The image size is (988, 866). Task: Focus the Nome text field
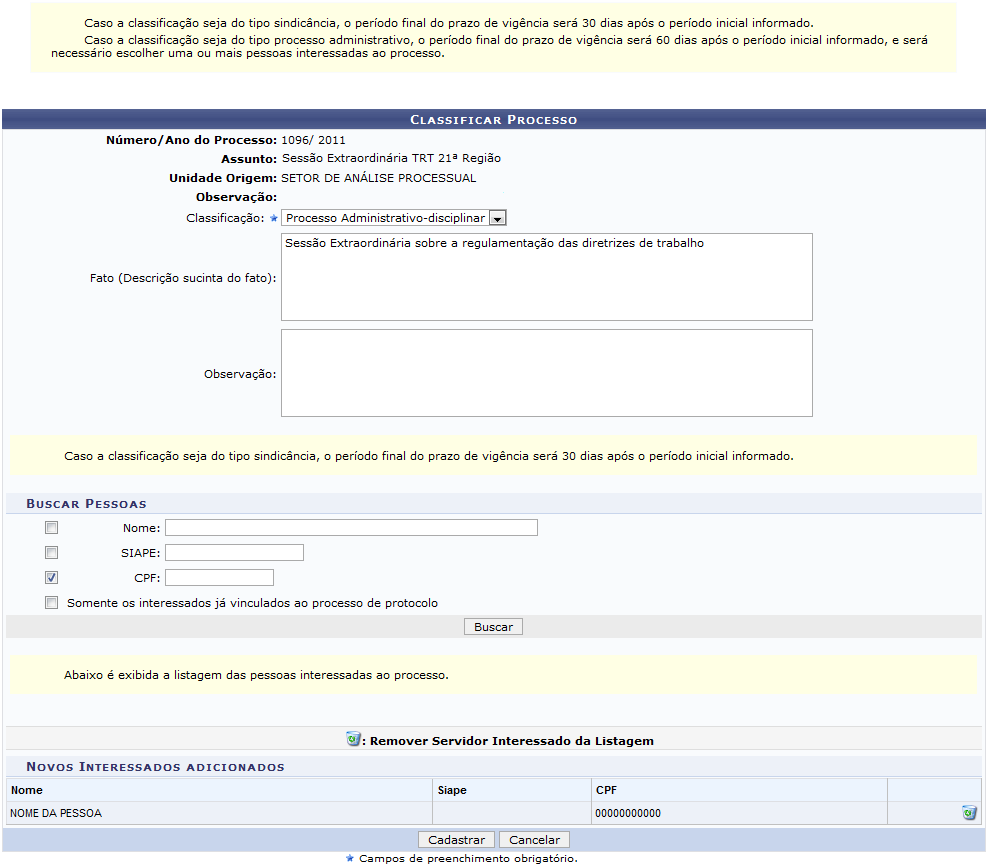(x=351, y=527)
